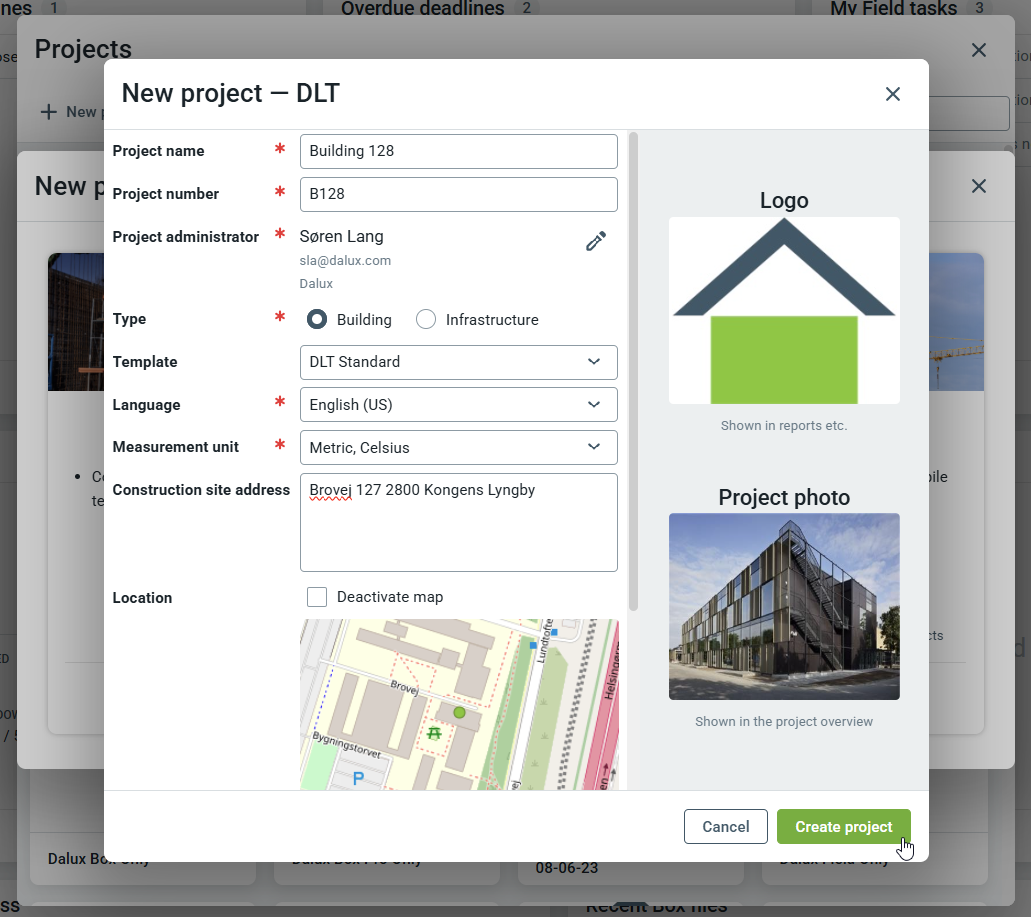Check the Deactivate map checkbox
Viewport: 1031px width, 917px height.
click(x=317, y=597)
